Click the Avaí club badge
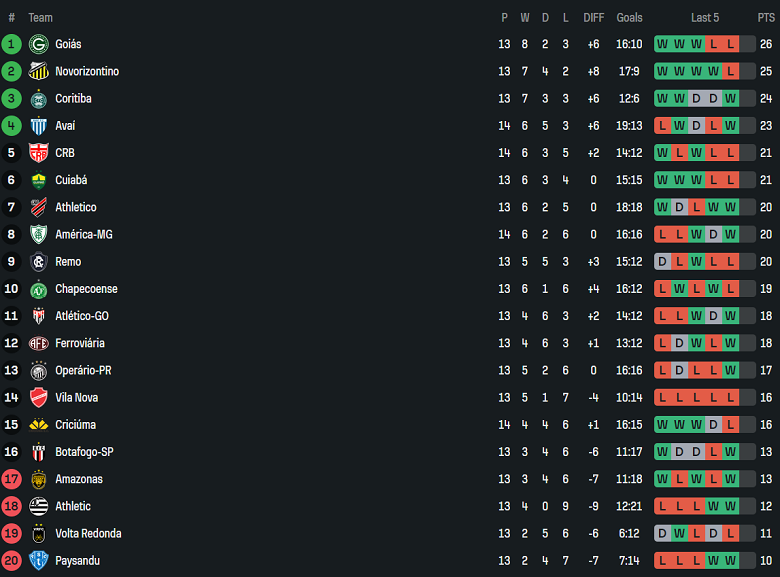This screenshot has width=780, height=577. pyautogui.click(x=39, y=126)
